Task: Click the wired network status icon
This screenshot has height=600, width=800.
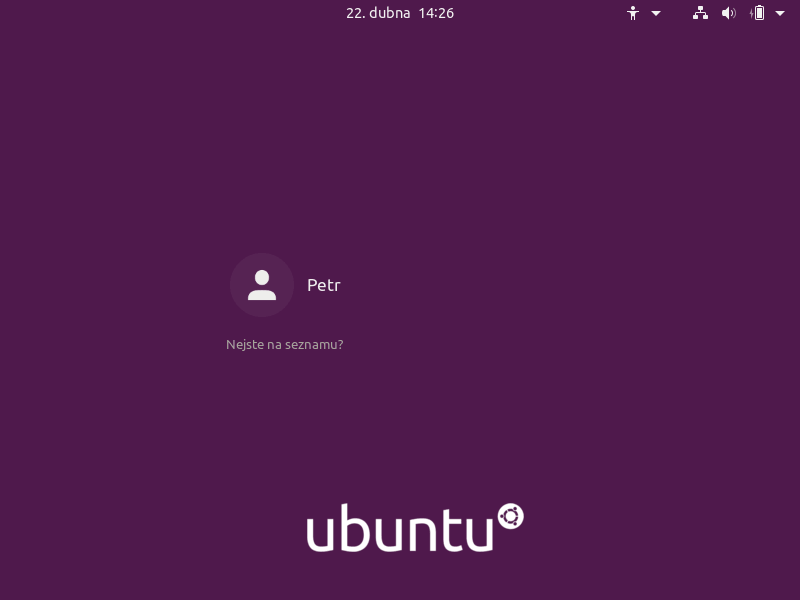Action: pyautogui.click(x=700, y=13)
